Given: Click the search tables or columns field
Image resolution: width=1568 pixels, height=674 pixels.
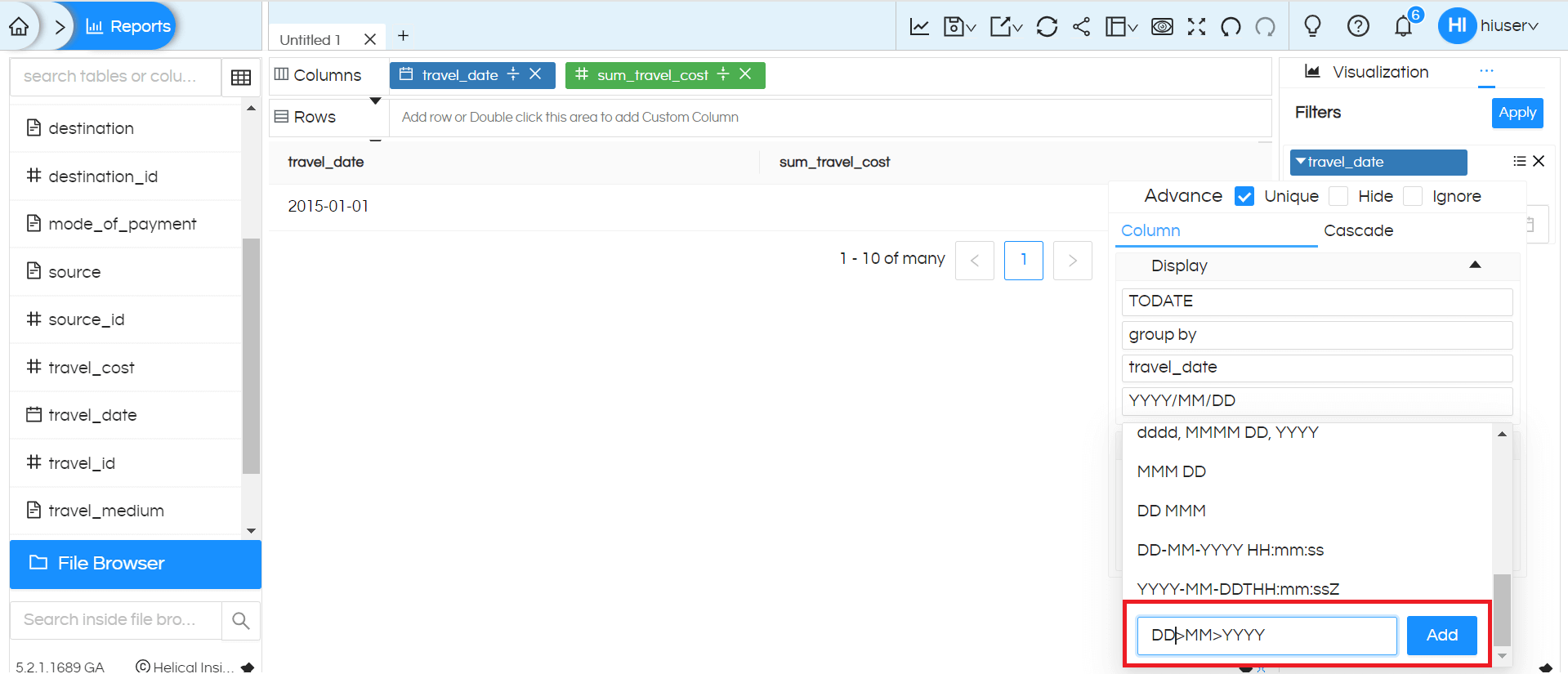Looking at the screenshot, I should tap(115, 77).
